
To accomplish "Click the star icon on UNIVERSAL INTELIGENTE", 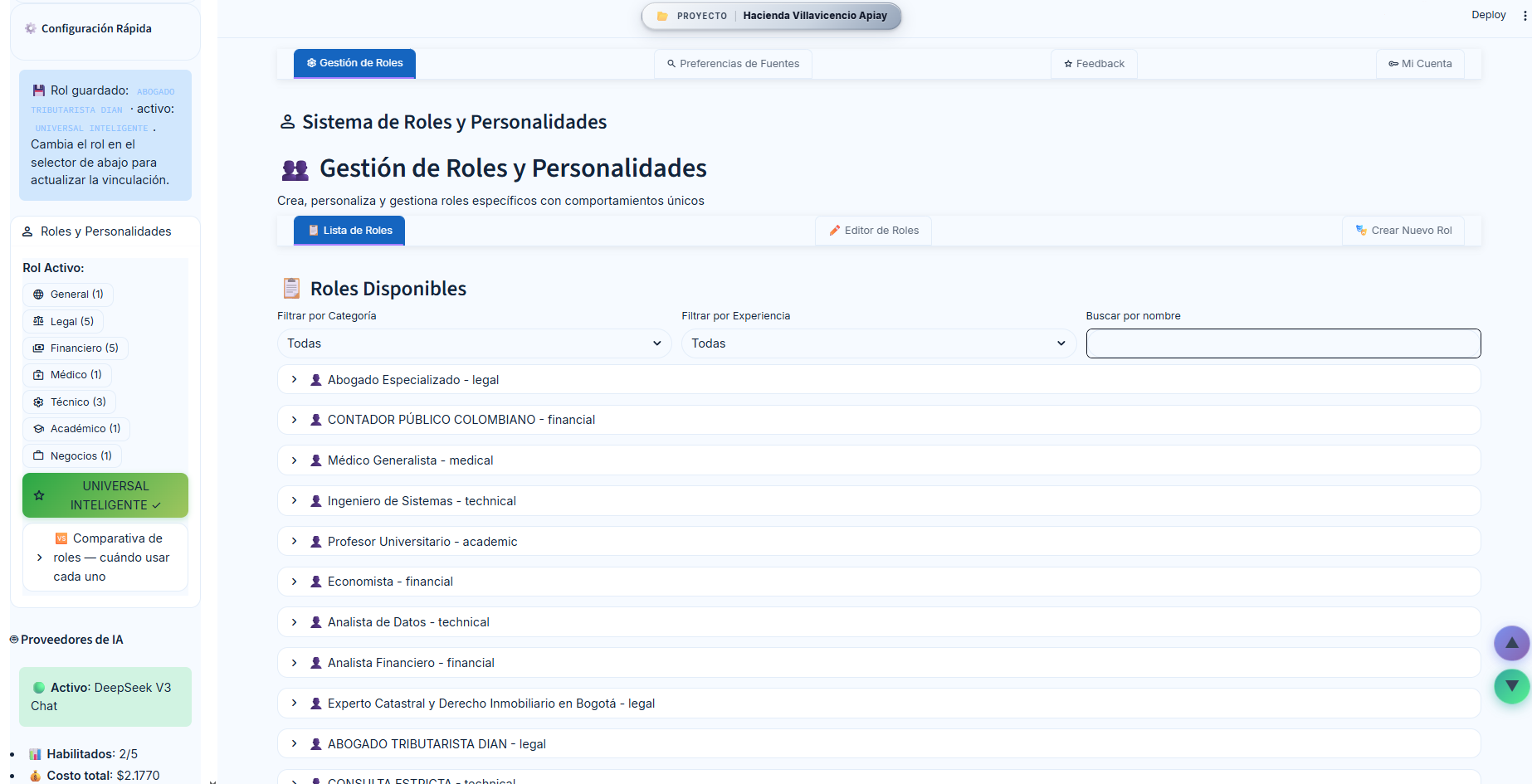I will [39, 495].
